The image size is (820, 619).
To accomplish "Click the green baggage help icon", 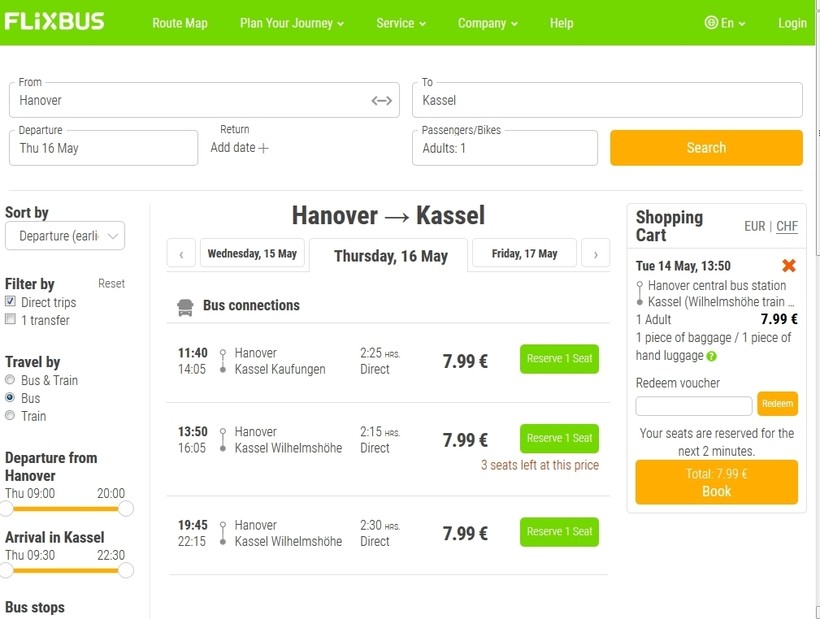I will point(712,356).
